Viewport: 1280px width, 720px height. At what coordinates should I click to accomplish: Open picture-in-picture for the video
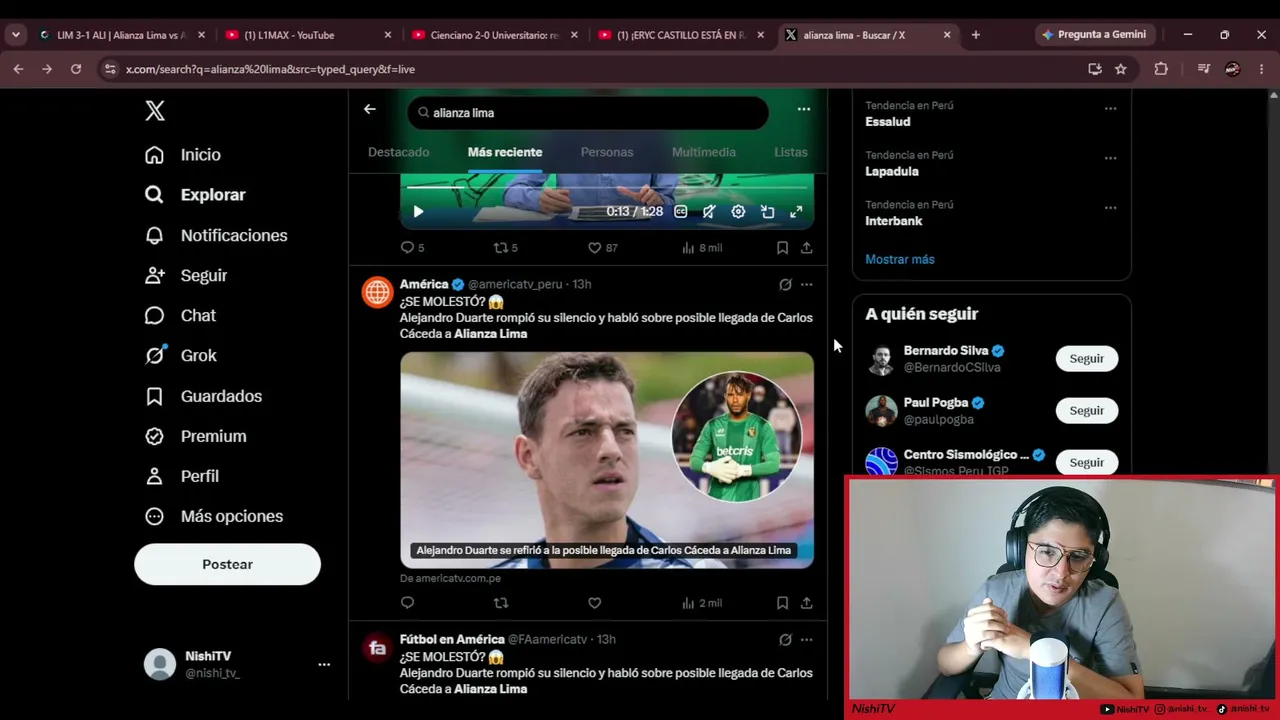[x=767, y=212]
